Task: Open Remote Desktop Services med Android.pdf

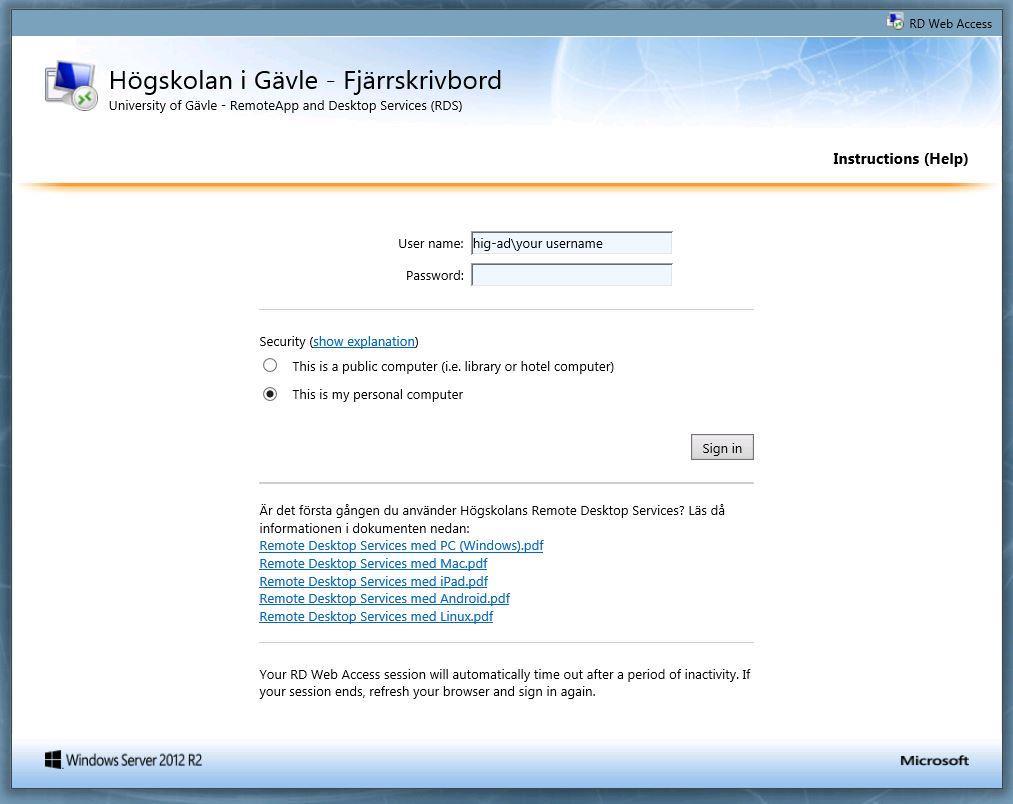Action: point(384,598)
